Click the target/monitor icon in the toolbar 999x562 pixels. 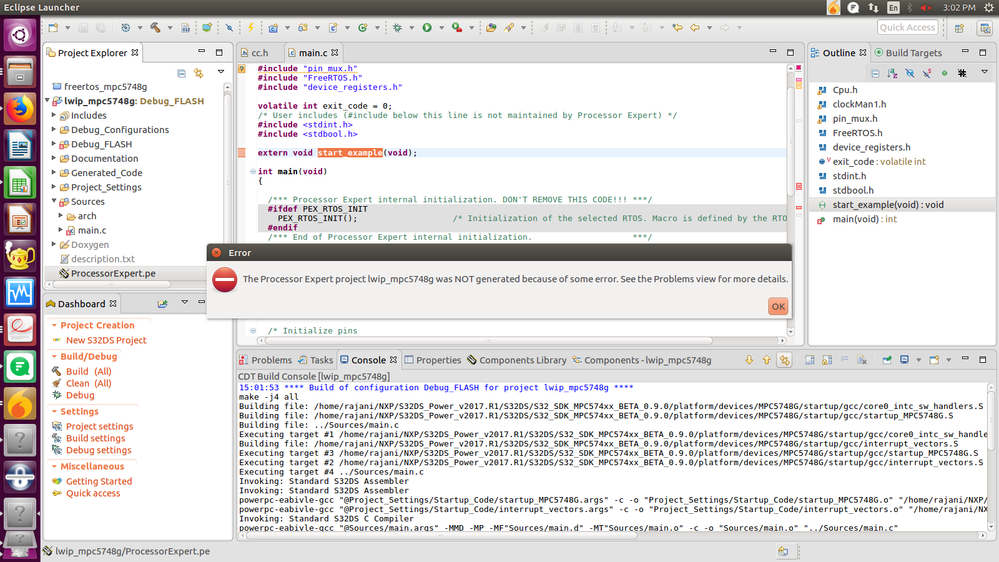point(207,27)
